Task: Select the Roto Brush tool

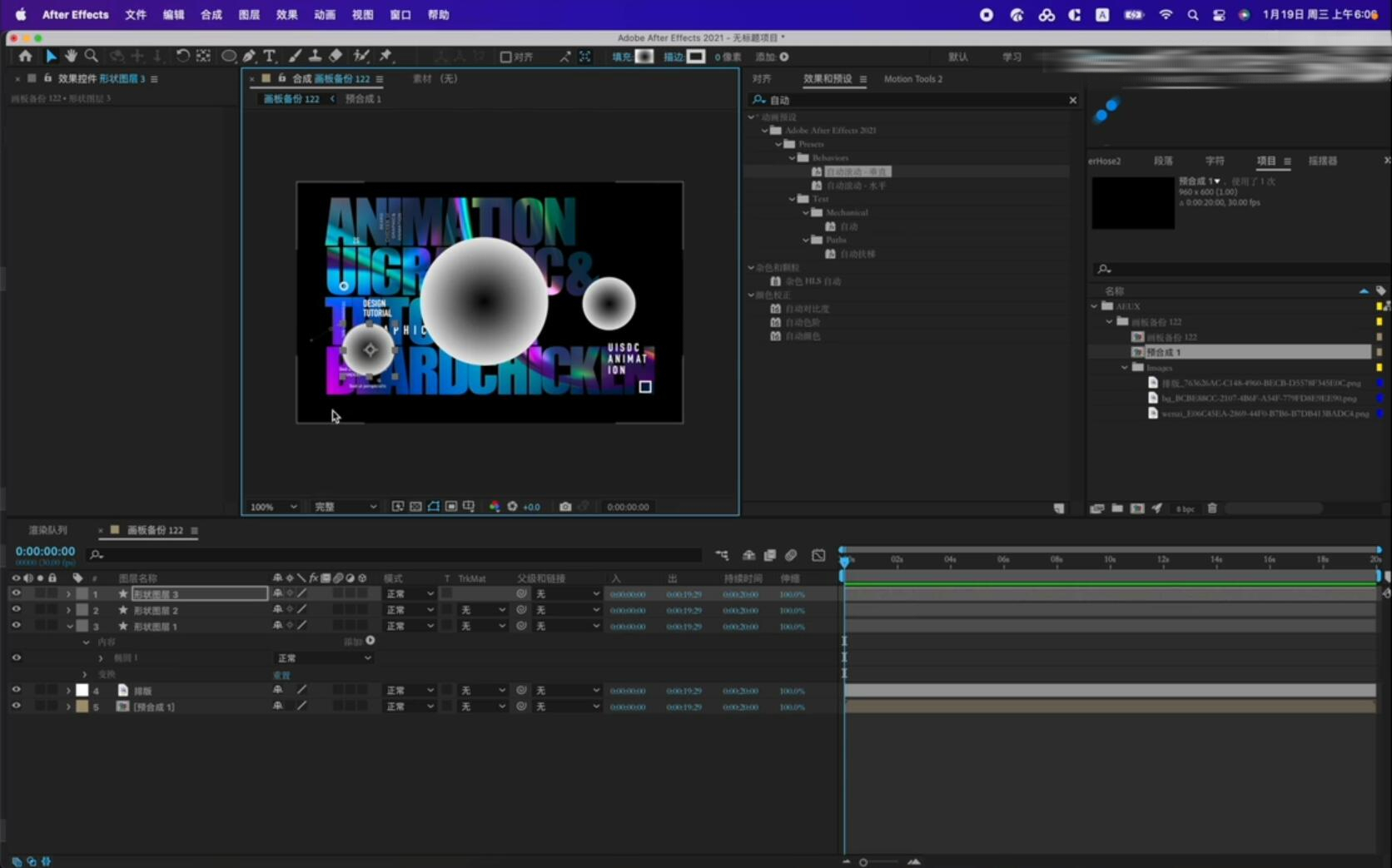Action: [361, 56]
